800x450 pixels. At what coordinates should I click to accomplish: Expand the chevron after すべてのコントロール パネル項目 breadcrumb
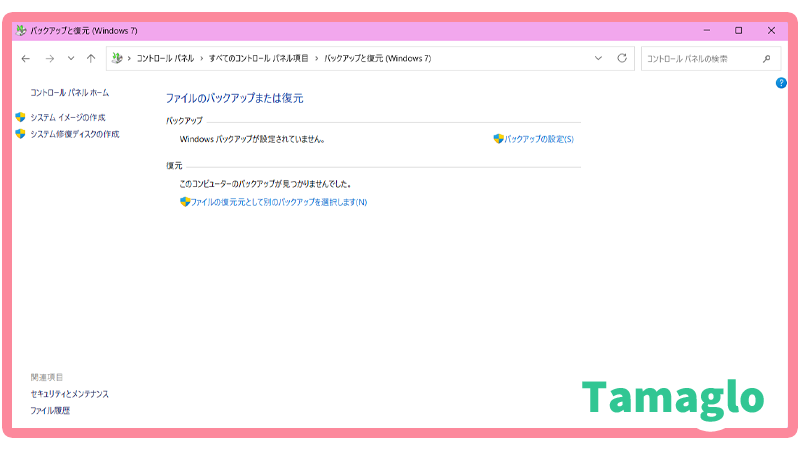[x=317, y=59]
